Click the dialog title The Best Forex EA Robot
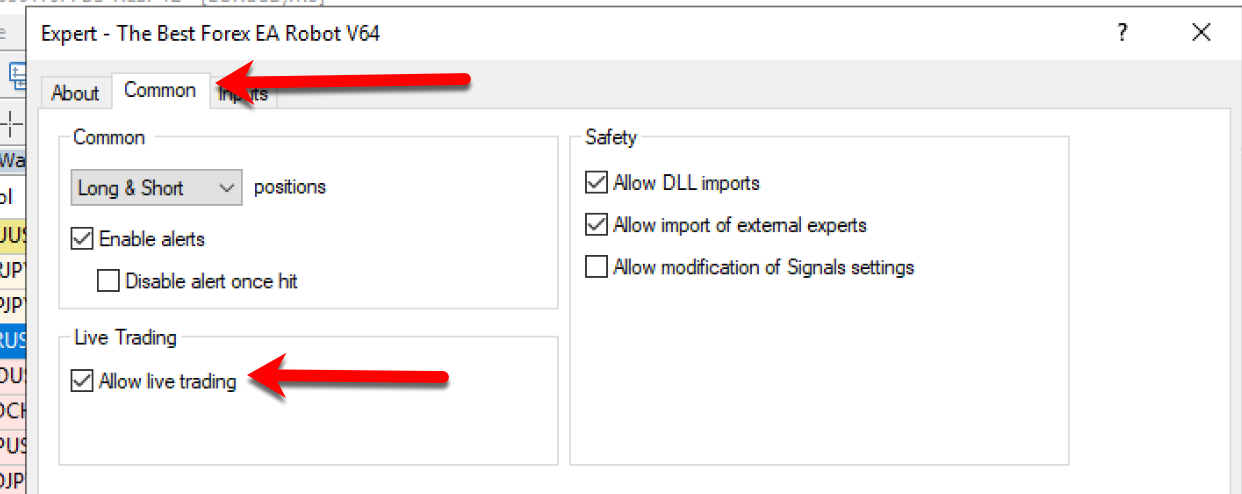This screenshot has height=494, width=1242. tap(248, 33)
